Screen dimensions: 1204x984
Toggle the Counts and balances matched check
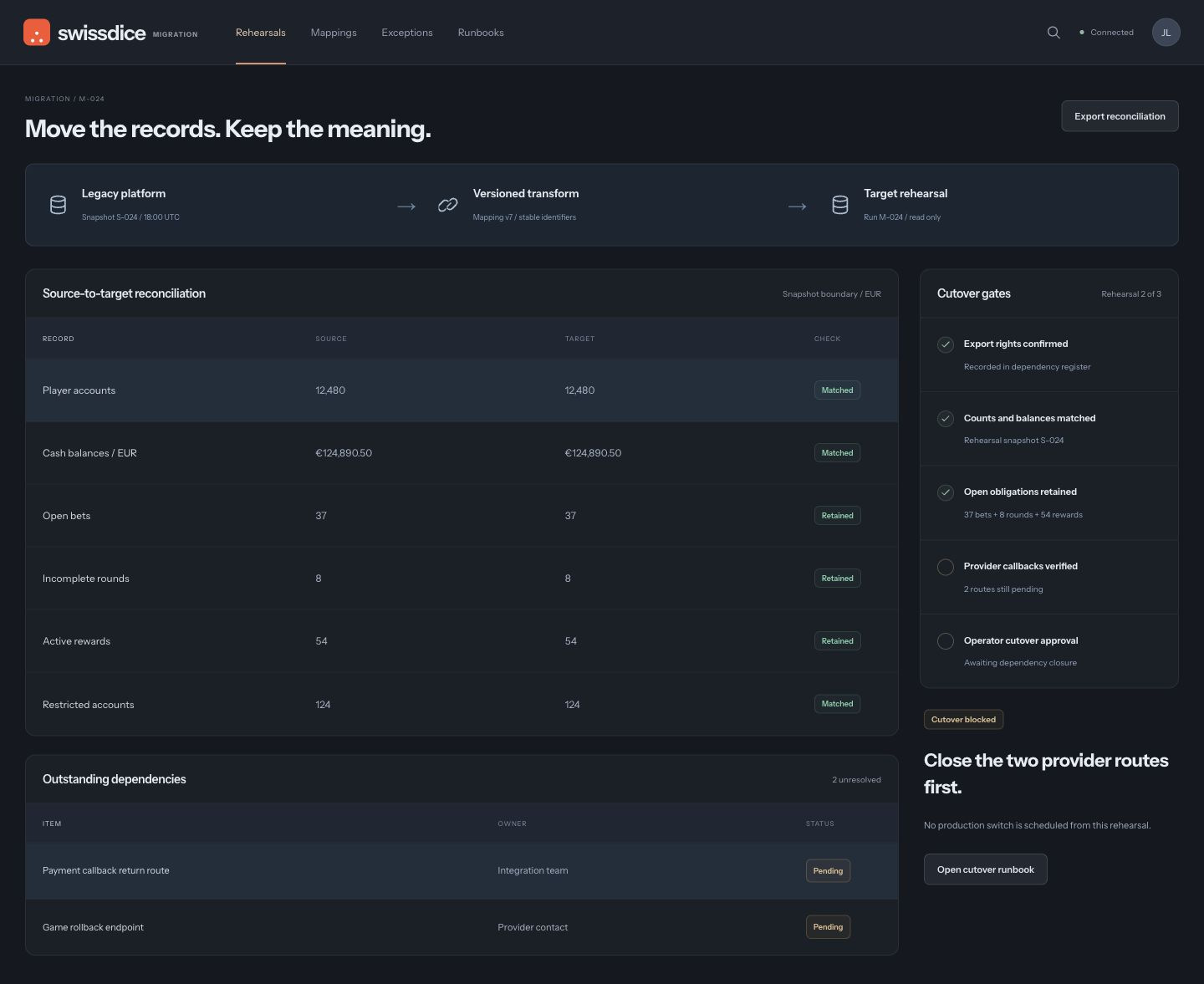point(946,419)
